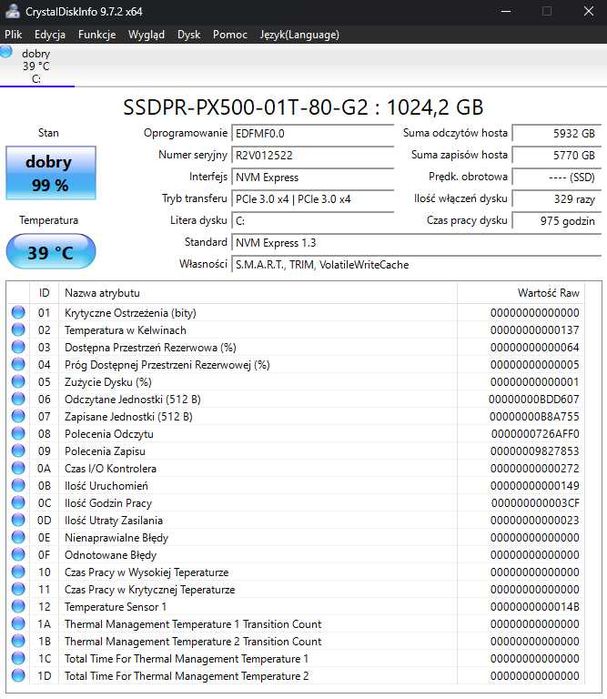This screenshot has width=607, height=699.
Task: Minimize the CrystalDiskInfo window
Action: pyautogui.click(x=506, y=11)
